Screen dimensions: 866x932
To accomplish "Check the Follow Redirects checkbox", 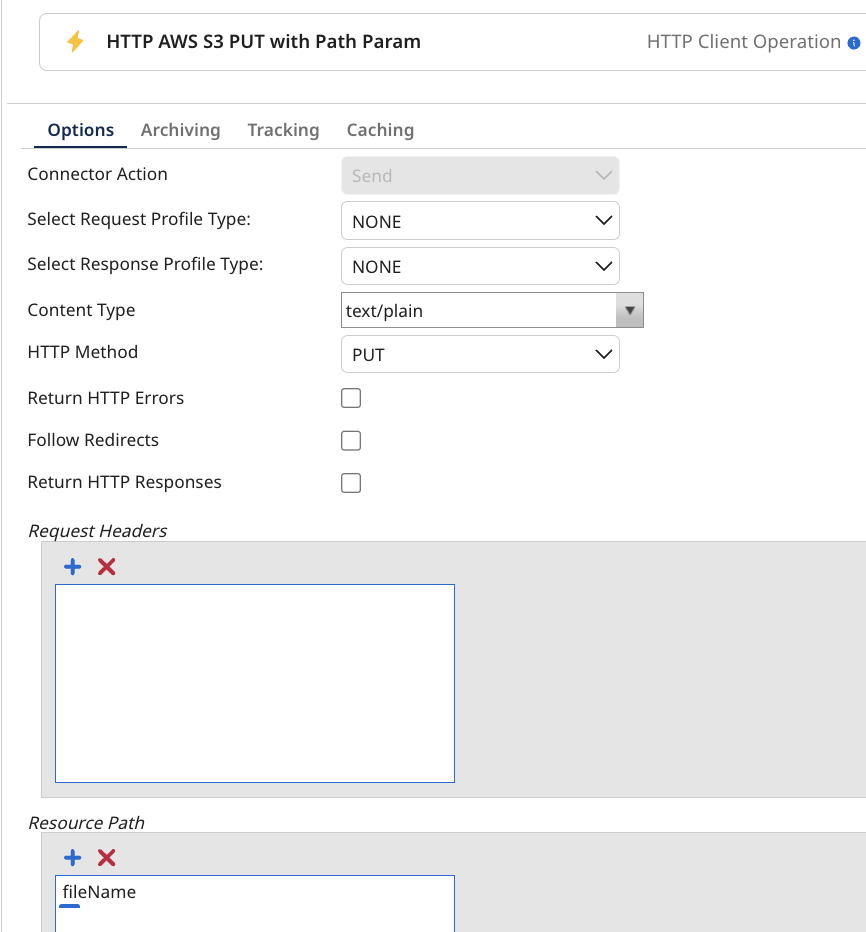I will pos(350,440).
